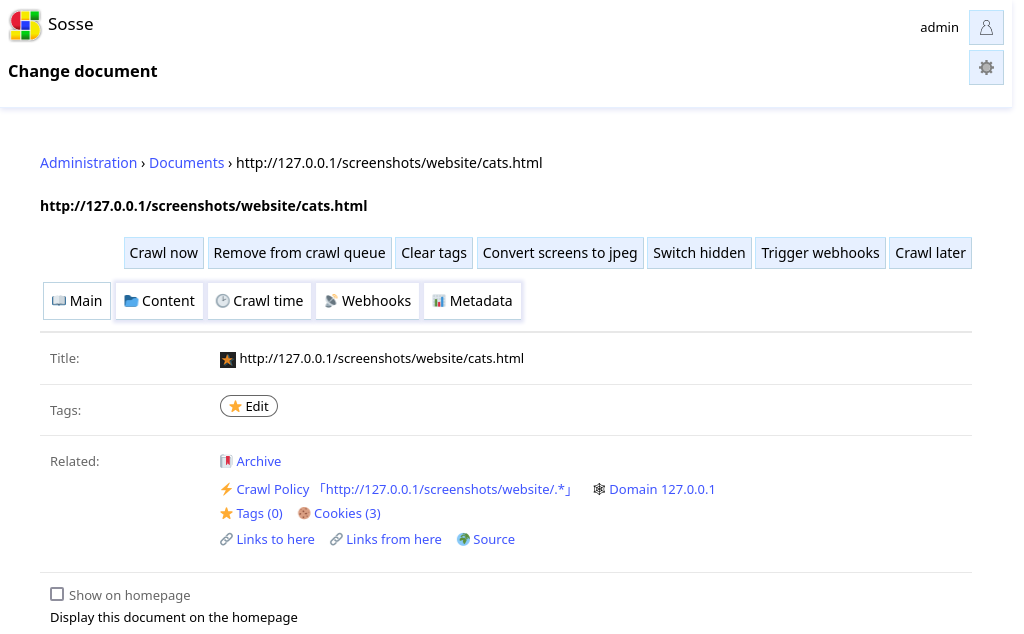
Task: Click the folder icon on Content tab
Action: [131, 301]
